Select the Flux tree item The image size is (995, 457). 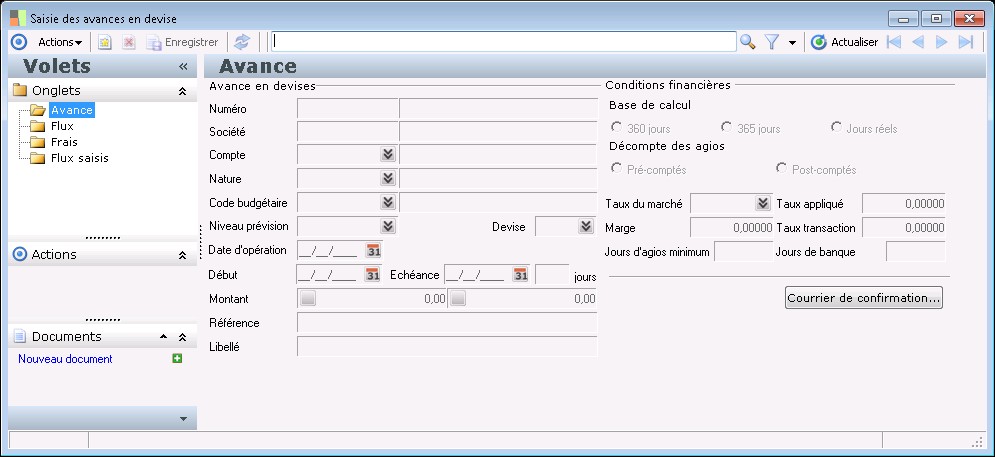62,126
